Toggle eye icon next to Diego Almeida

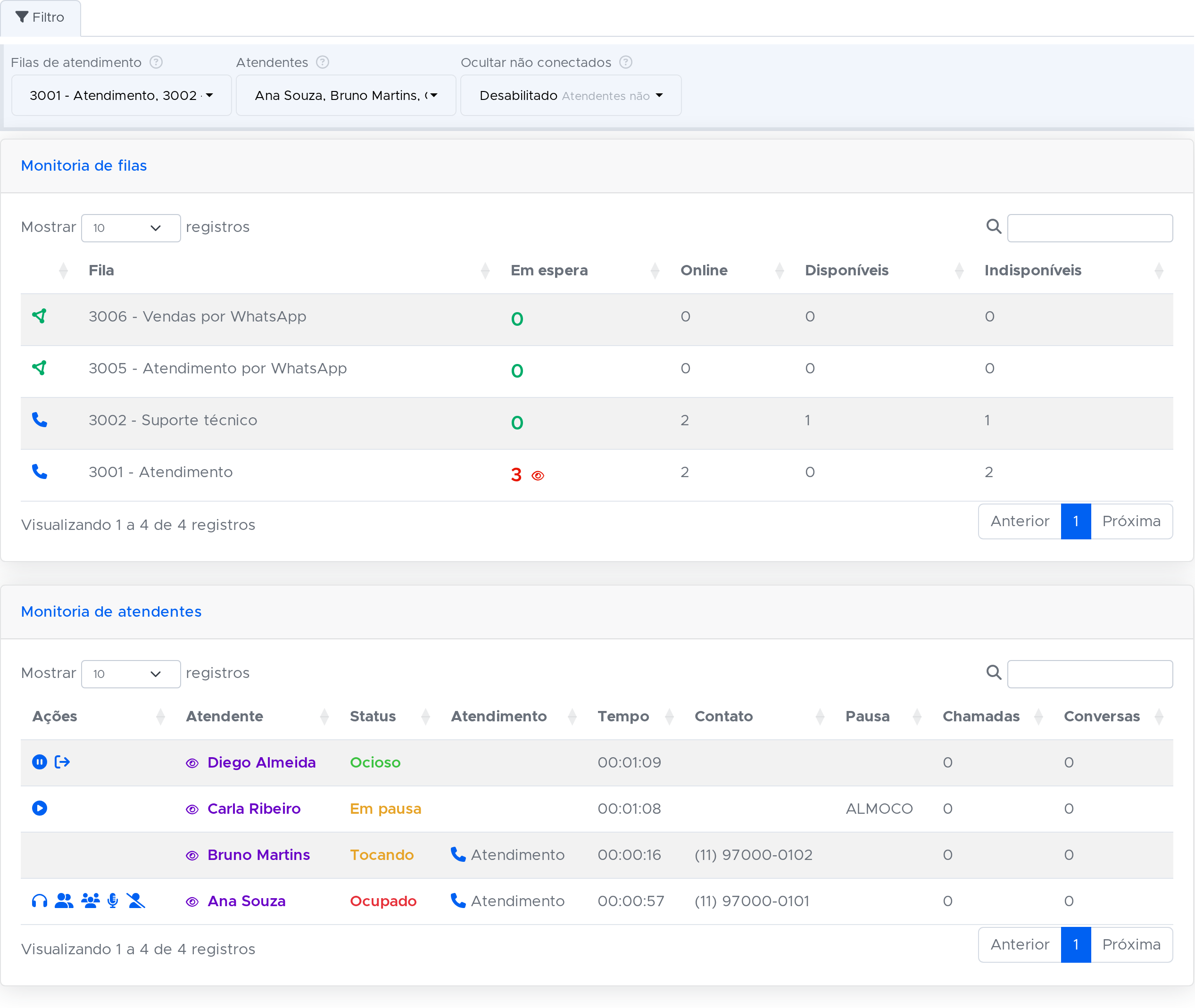coord(192,763)
